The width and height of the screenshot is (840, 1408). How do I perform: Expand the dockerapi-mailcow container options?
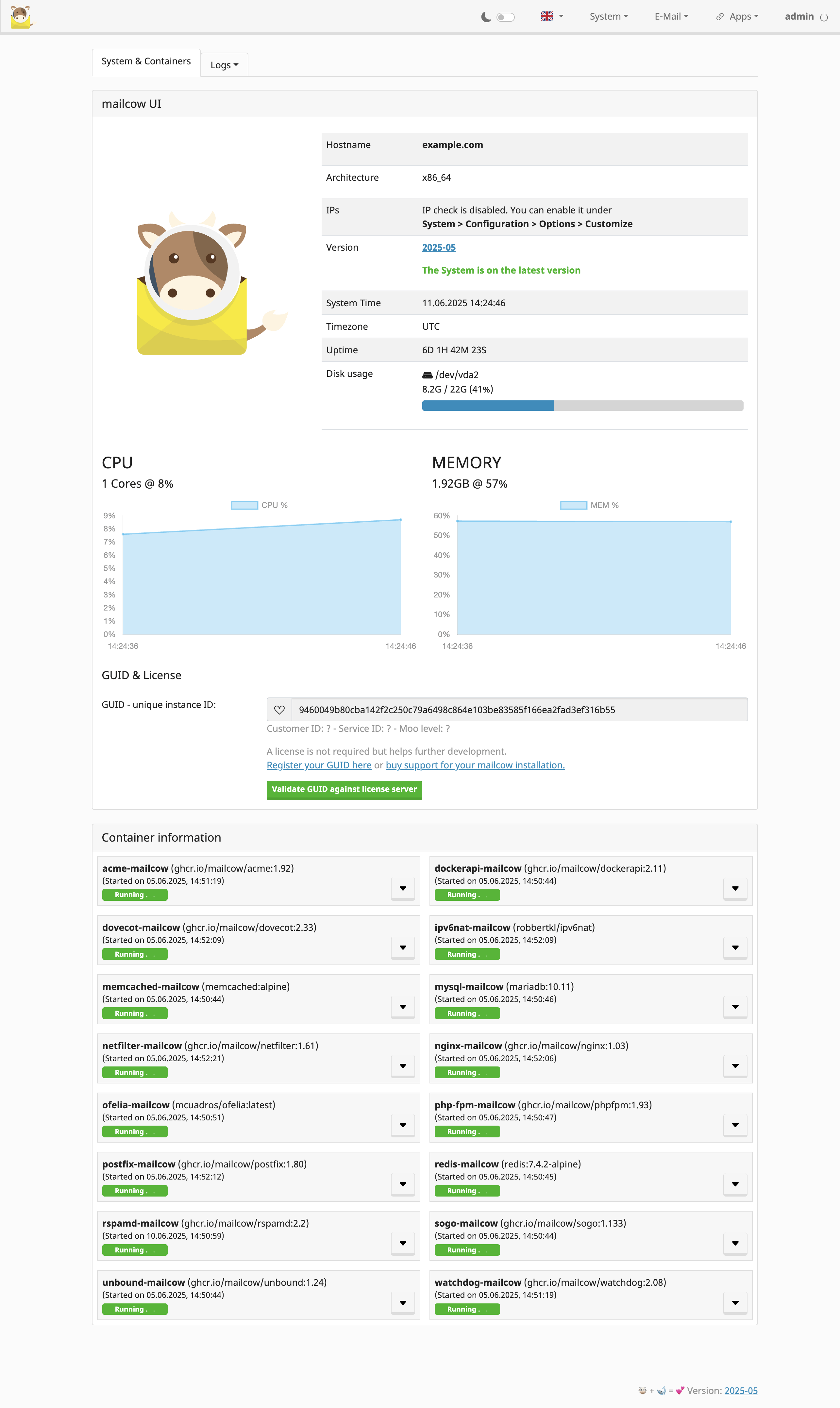point(735,888)
